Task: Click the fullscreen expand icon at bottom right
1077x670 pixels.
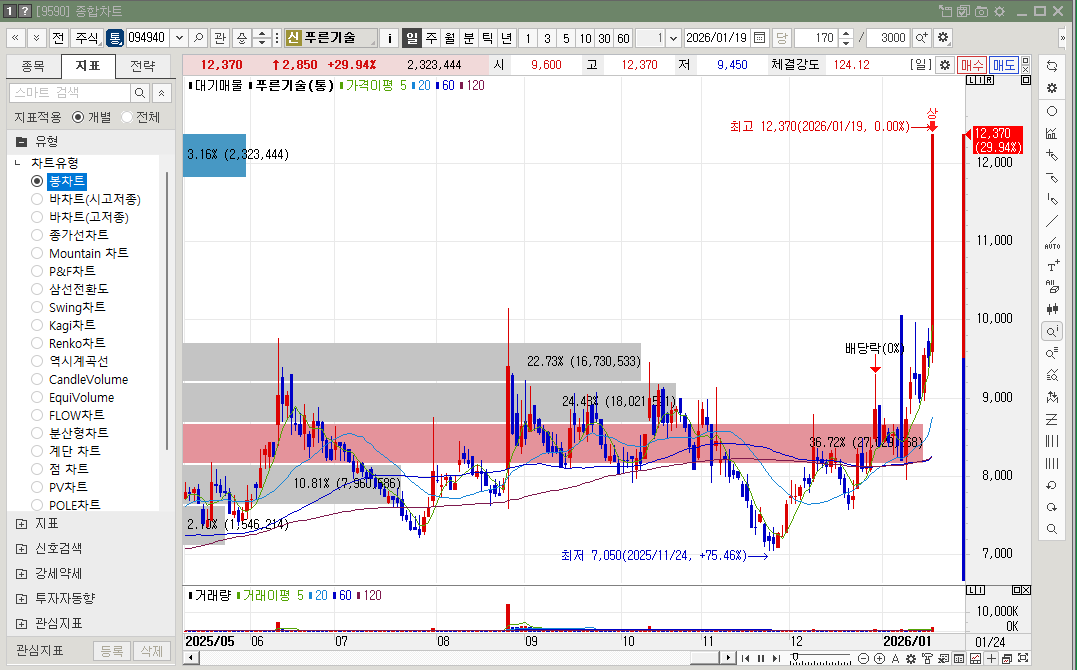Action: tap(1023, 658)
